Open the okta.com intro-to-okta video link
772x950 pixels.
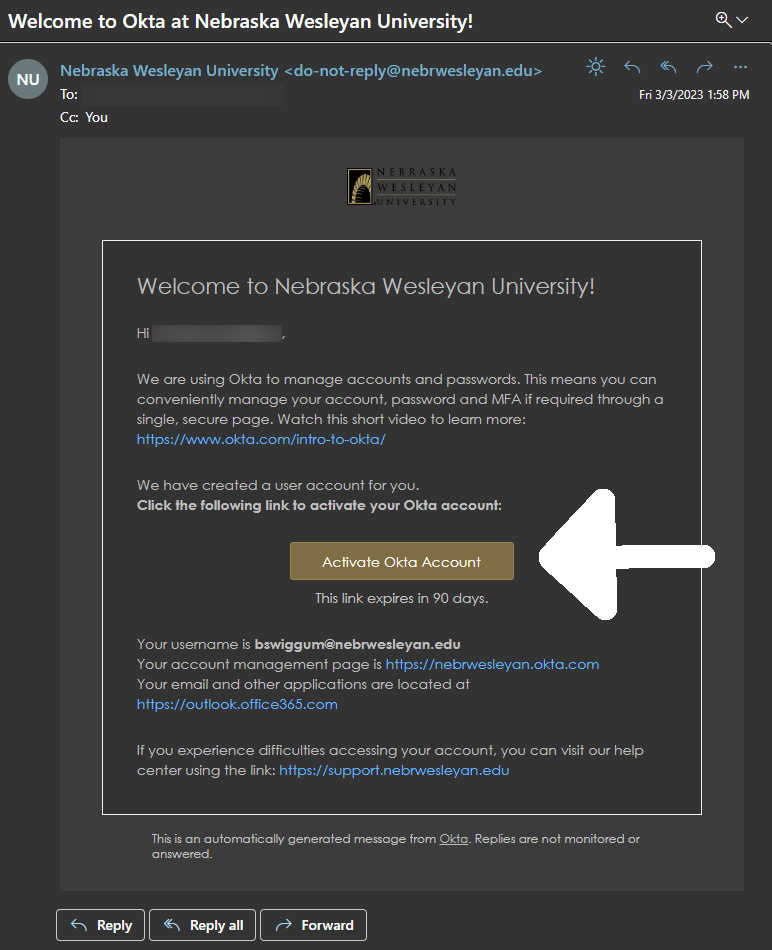tap(261, 439)
